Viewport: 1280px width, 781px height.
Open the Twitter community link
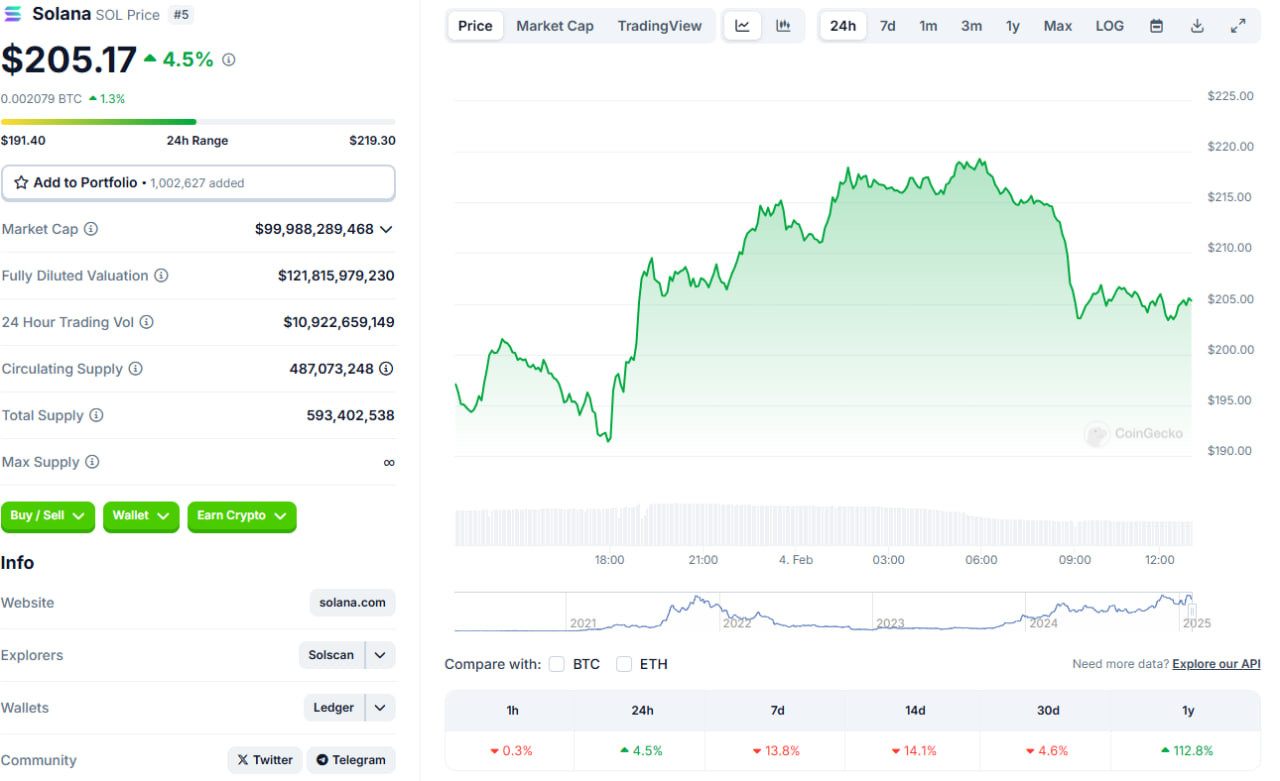click(x=265, y=760)
